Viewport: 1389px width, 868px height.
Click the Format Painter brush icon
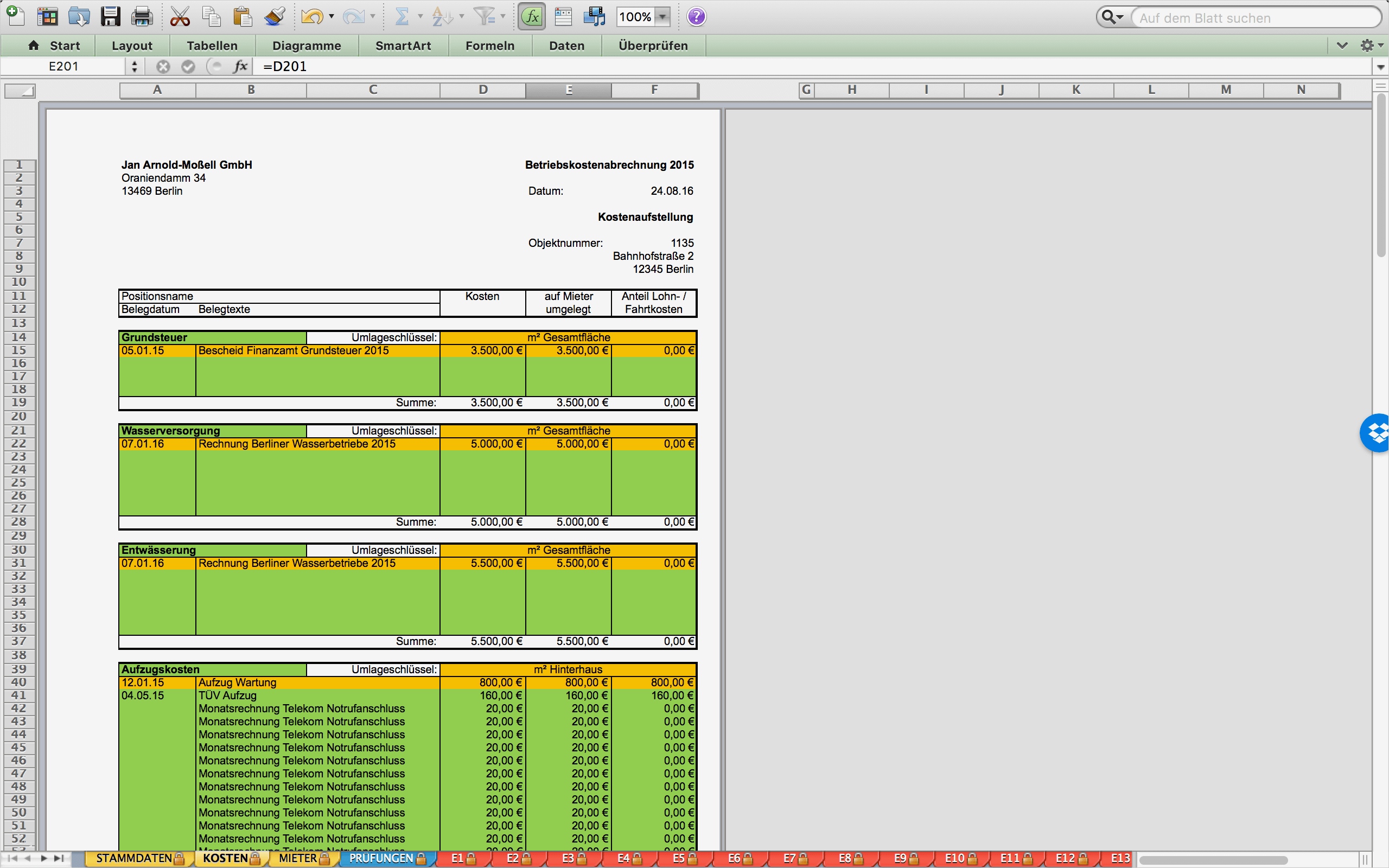[x=275, y=17]
